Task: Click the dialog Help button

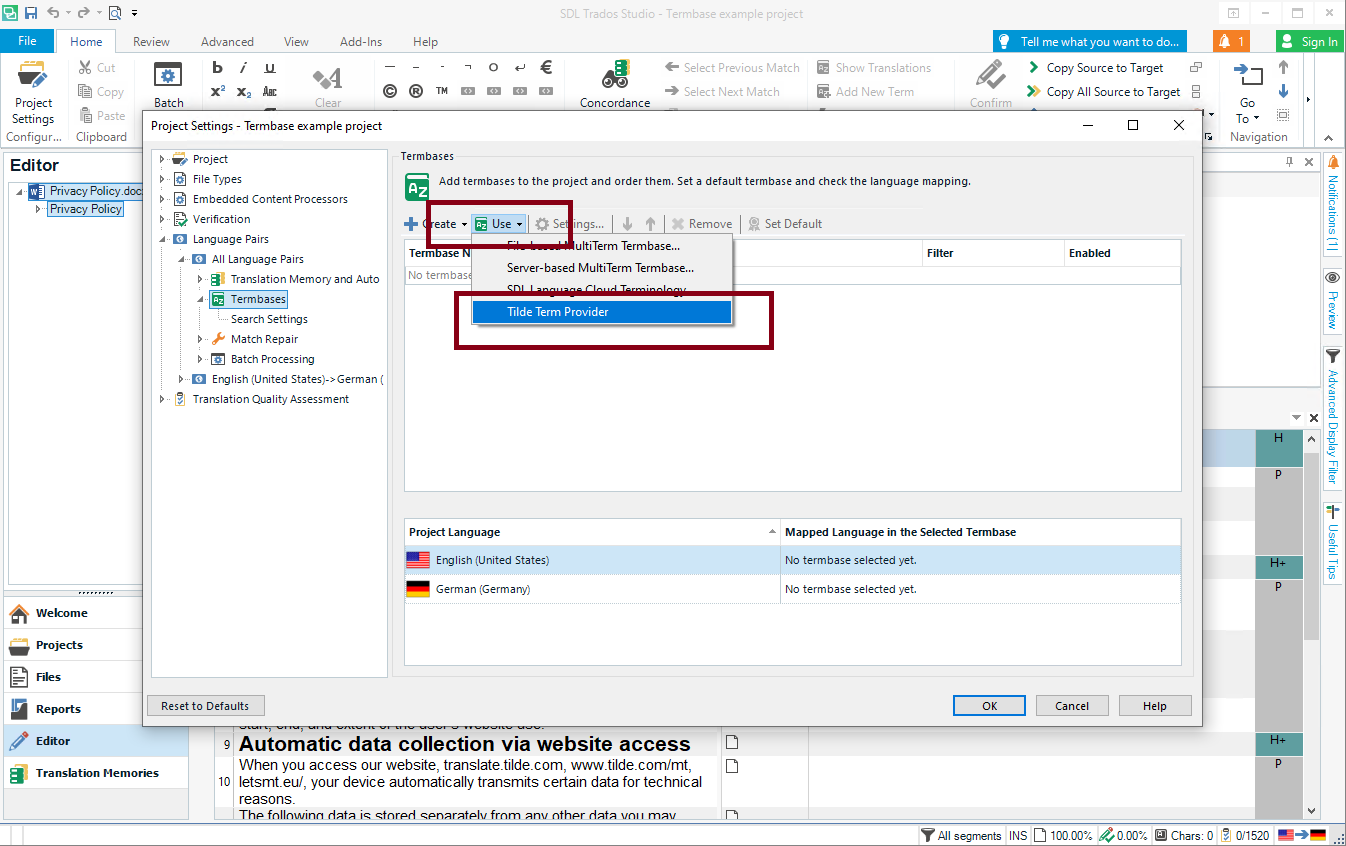Action: tap(1155, 706)
